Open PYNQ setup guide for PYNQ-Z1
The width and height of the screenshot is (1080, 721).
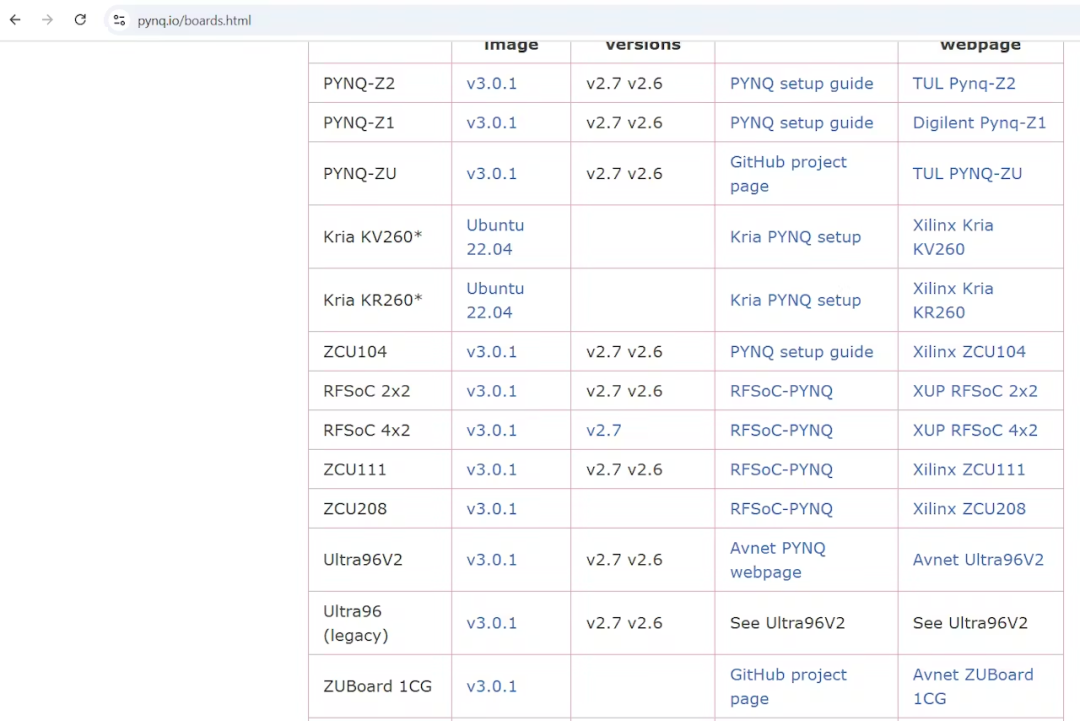801,123
